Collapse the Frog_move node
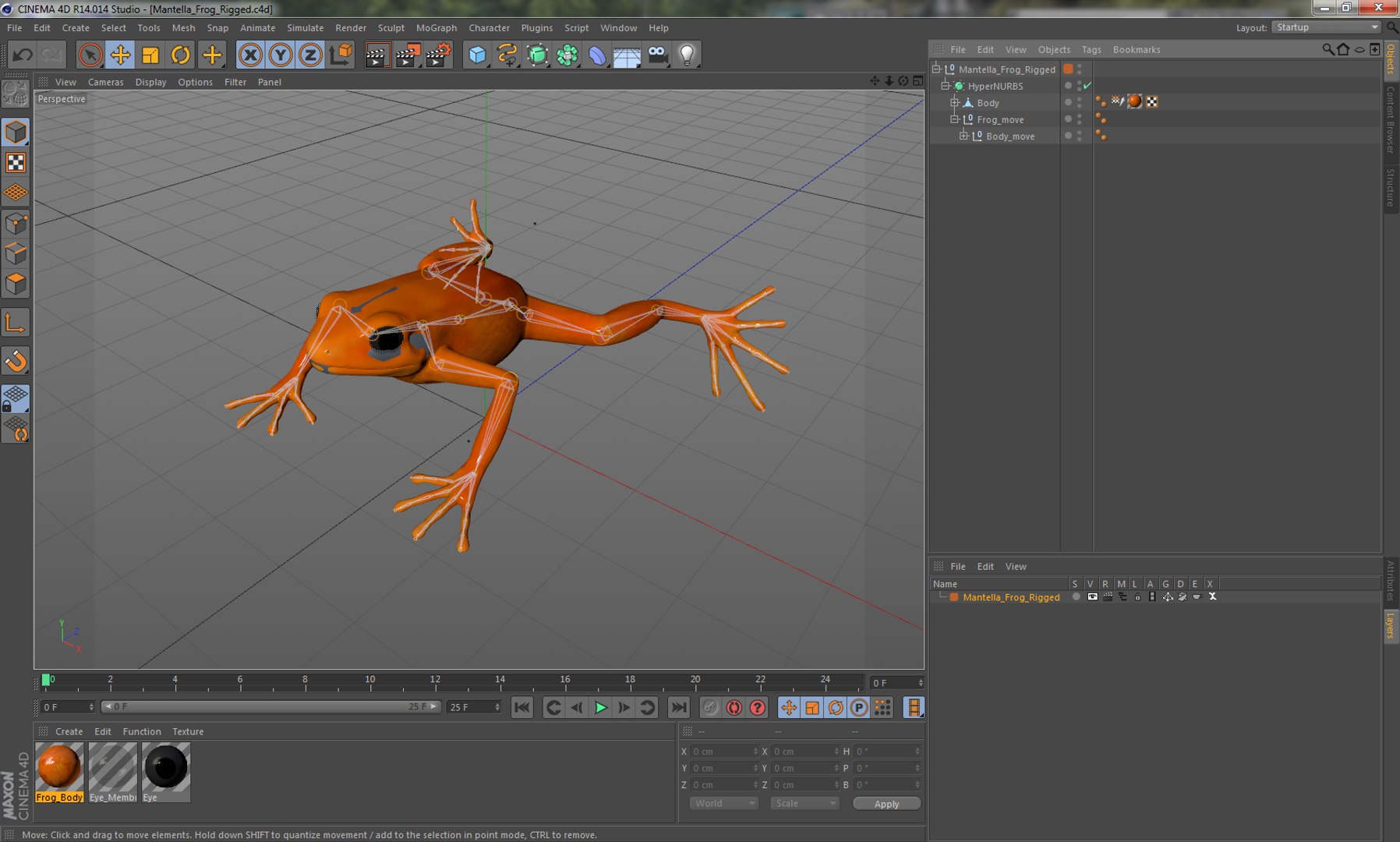 (954, 119)
